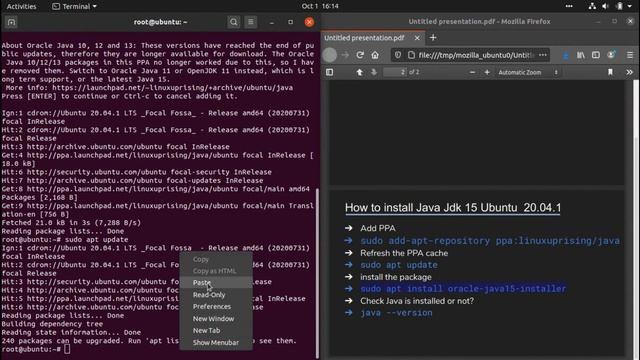Click the blue download icon in Firefox toolbar
640x360 pixels.
(565, 56)
